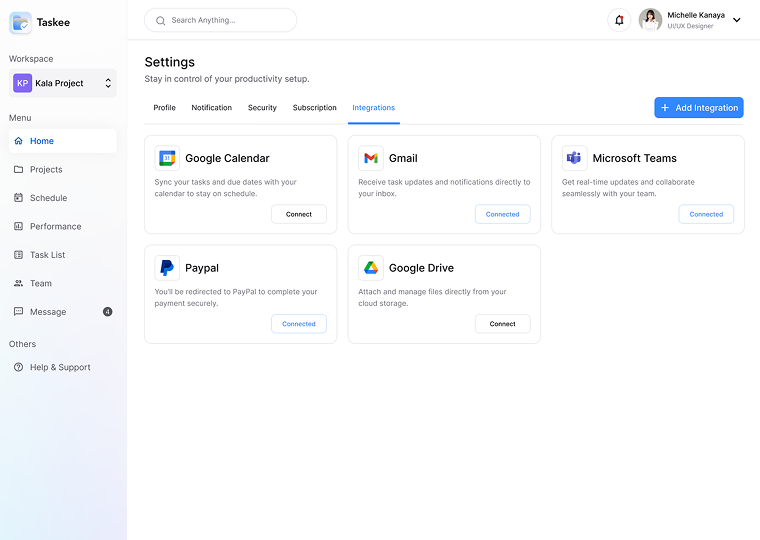
Task: Open Task List from the sidebar
Action: (63, 255)
